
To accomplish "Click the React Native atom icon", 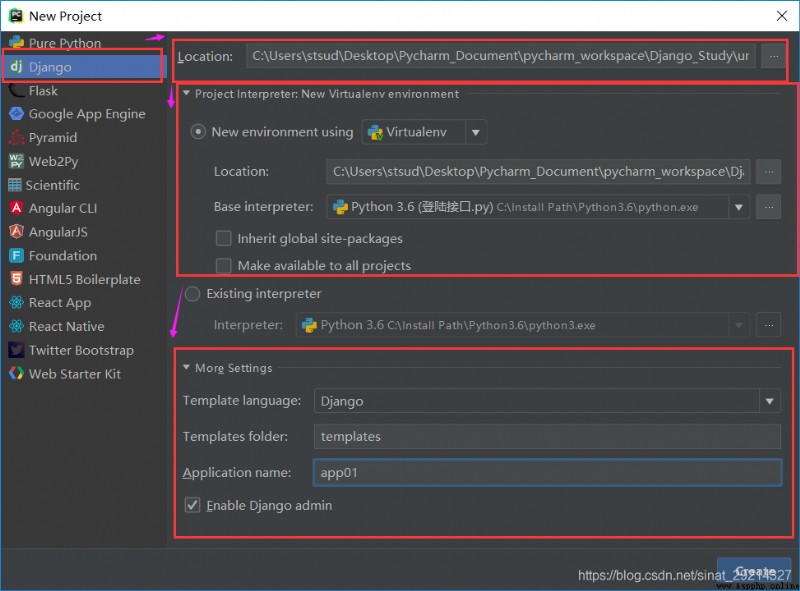I will click(x=16, y=326).
